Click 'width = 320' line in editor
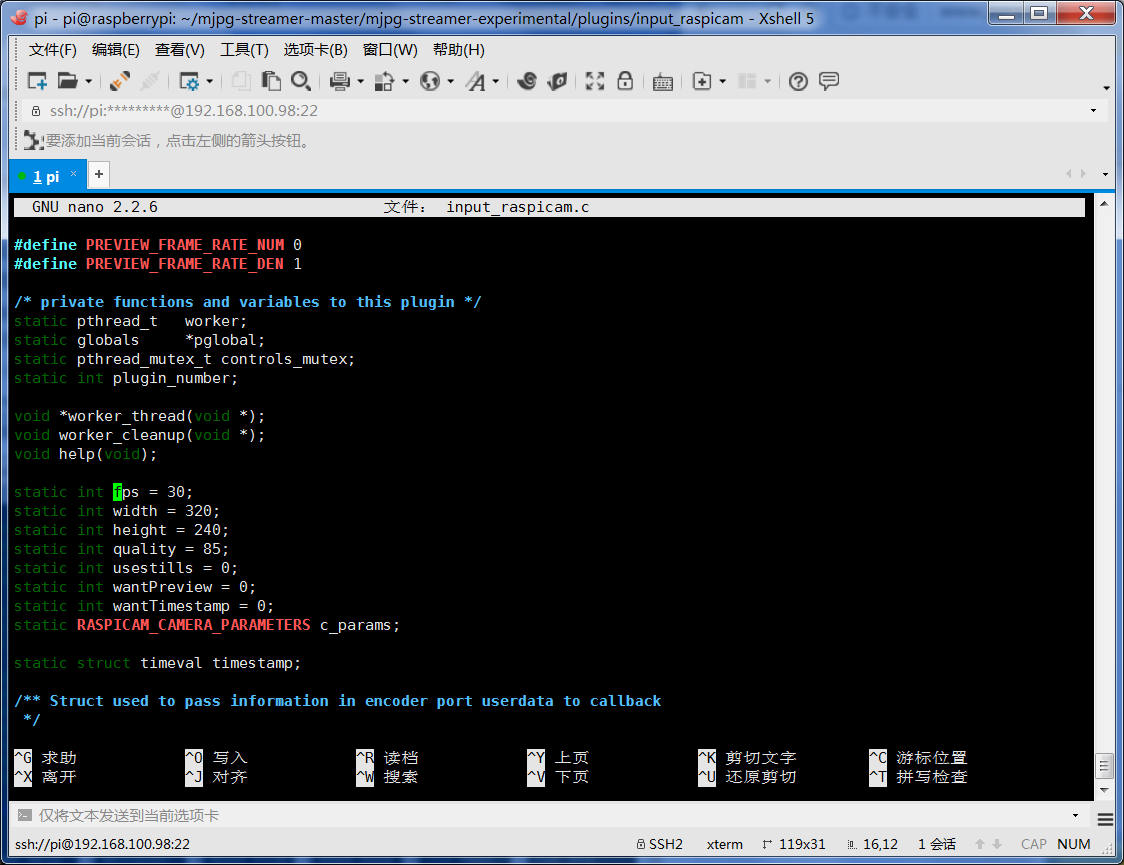 click(x=117, y=511)
